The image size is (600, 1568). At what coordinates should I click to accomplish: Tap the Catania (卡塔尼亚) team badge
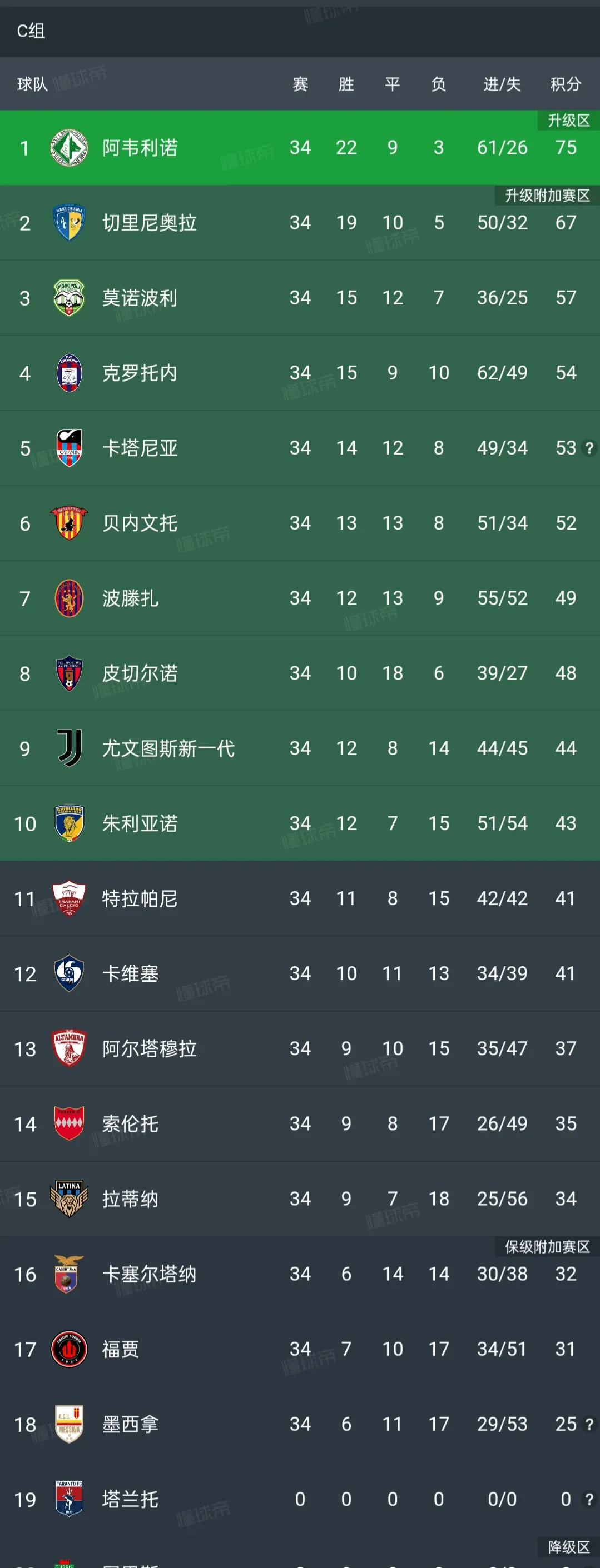(69, 448)
